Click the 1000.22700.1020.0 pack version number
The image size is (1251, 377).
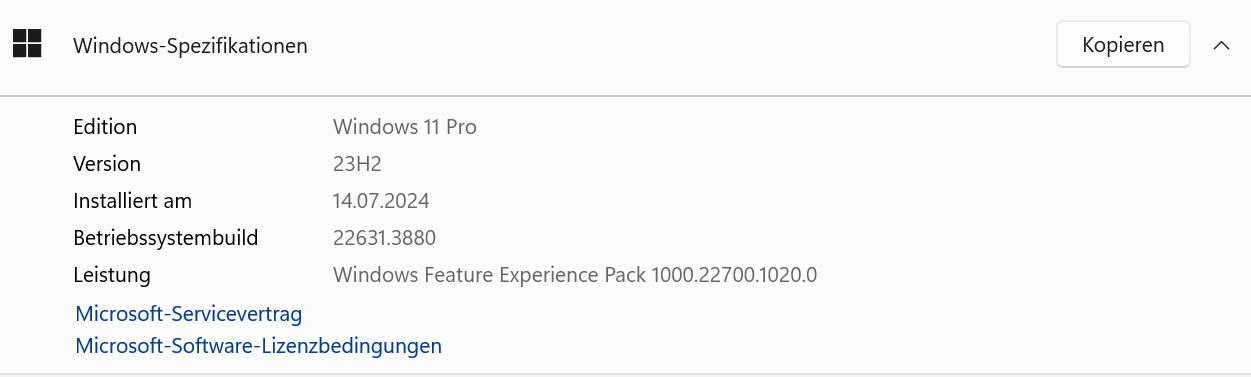734,275
